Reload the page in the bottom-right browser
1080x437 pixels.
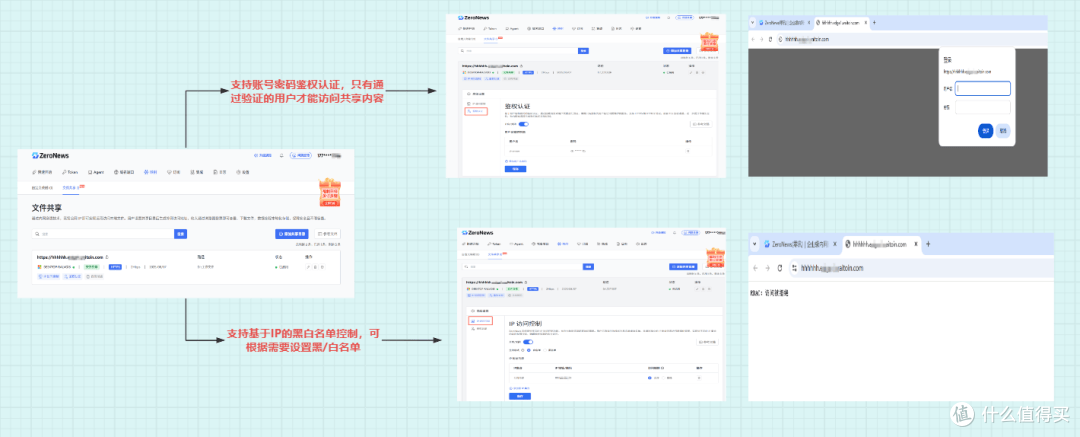click(780, 267)
